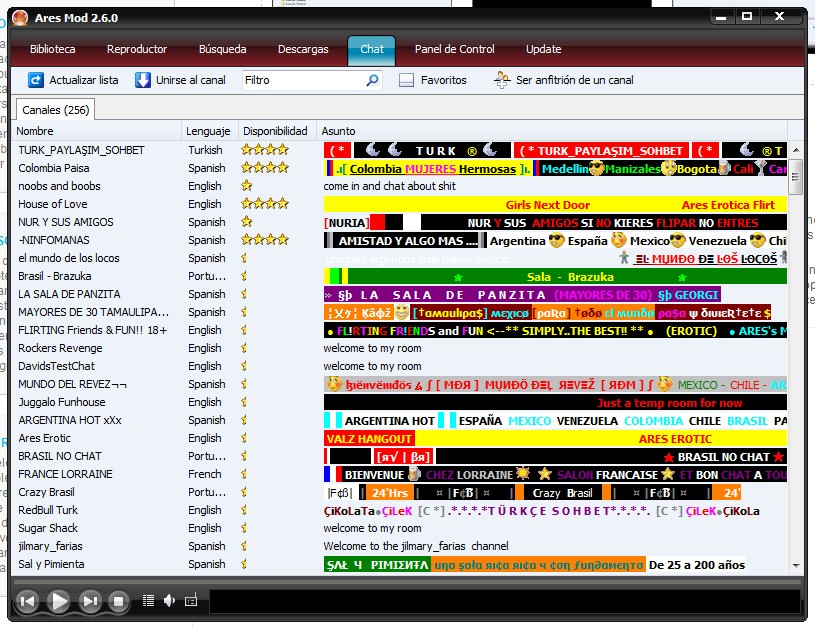Sort by the Disponibilidad column header

click(277, 131)
